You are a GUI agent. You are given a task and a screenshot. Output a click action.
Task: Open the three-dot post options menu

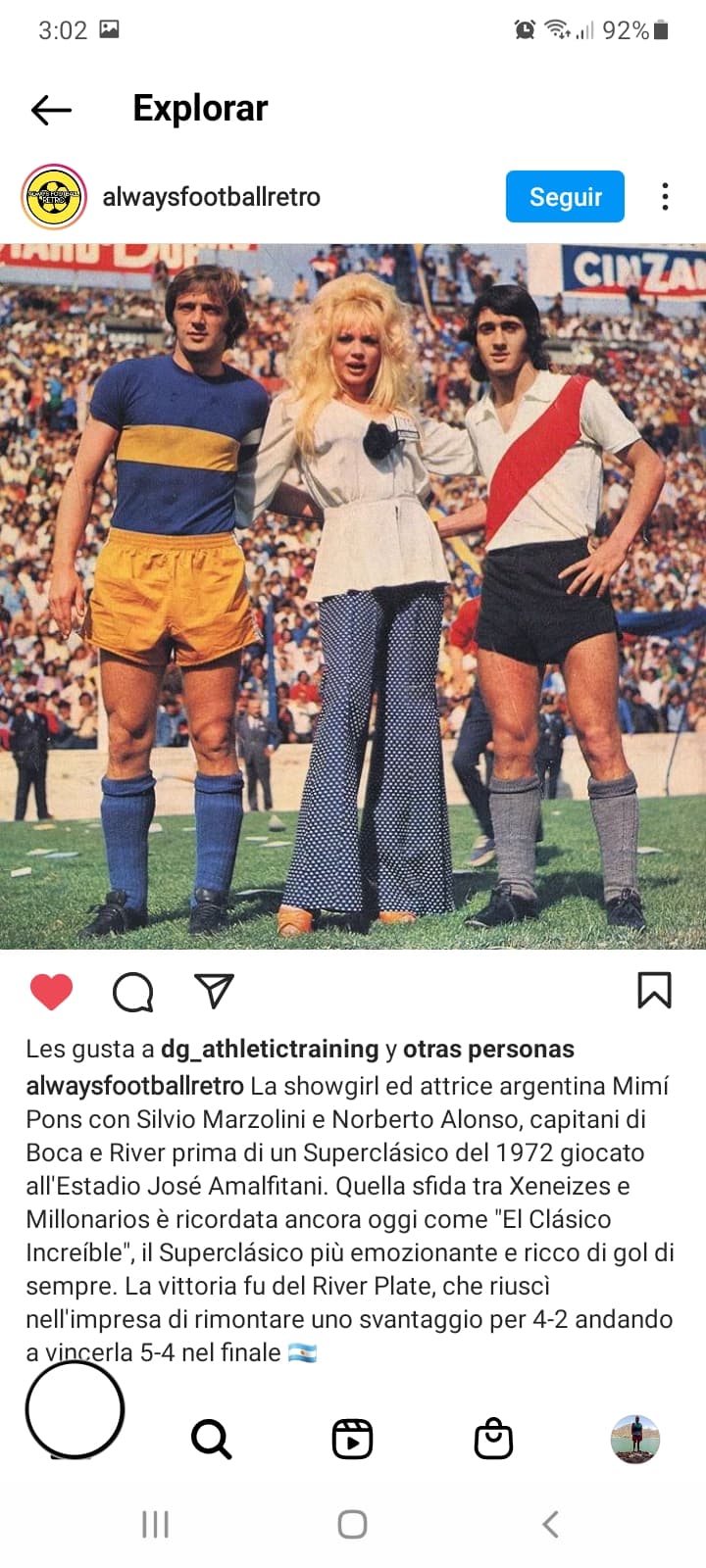click(665, 197)
